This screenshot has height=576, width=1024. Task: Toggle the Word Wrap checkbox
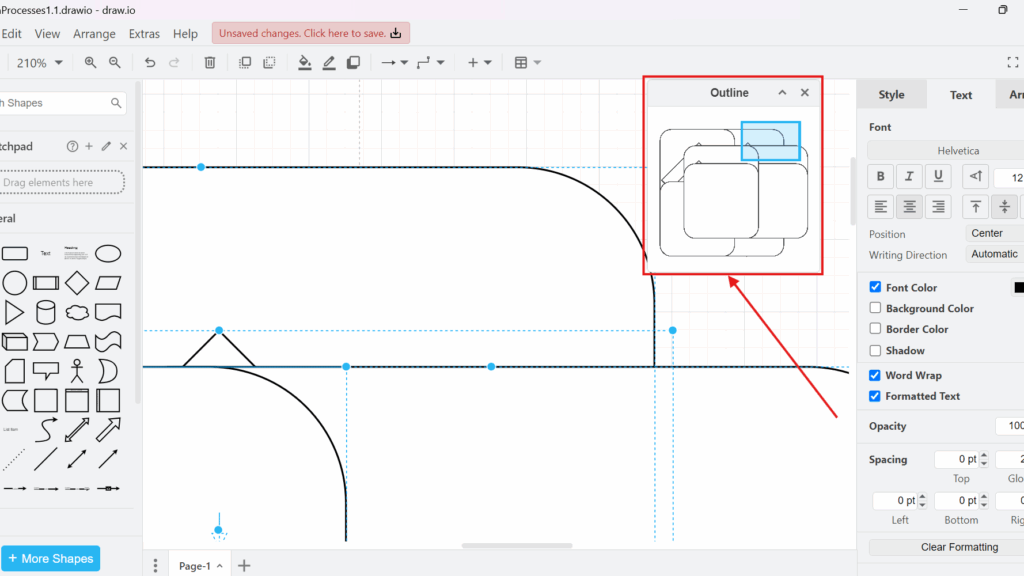[874, 375]
